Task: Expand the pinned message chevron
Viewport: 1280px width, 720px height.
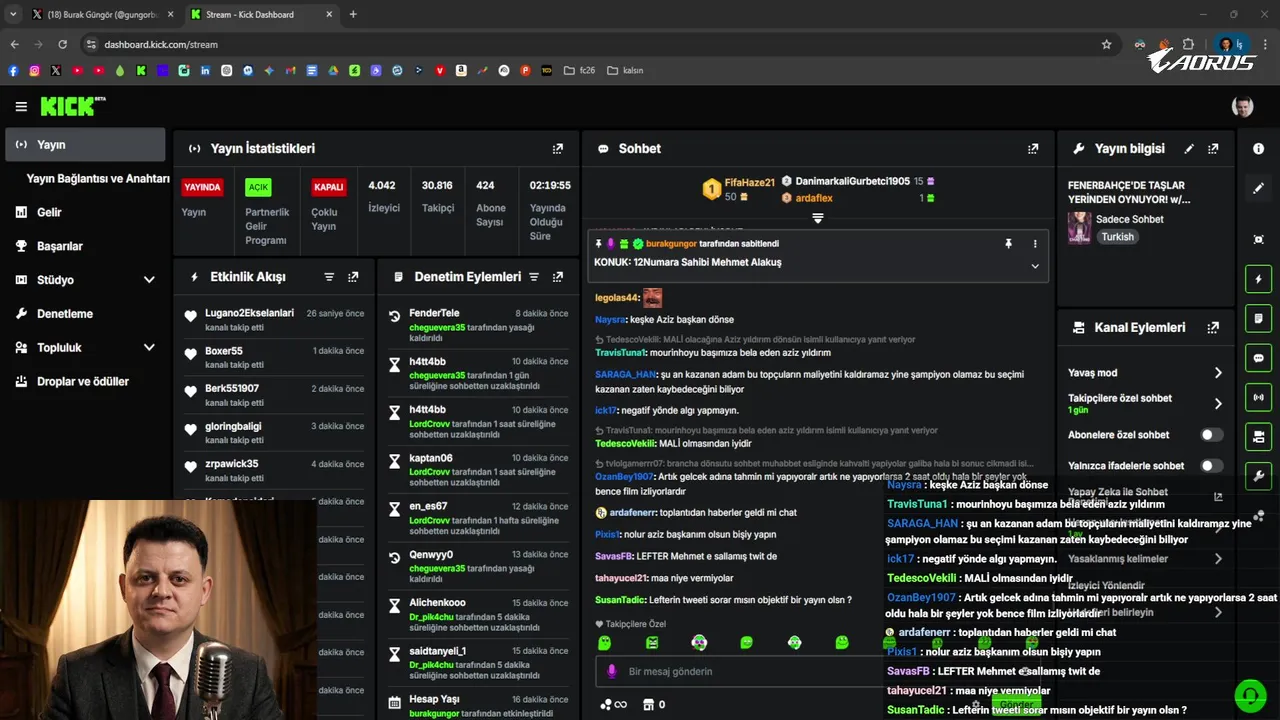Action: click(x=1035, y=266)
